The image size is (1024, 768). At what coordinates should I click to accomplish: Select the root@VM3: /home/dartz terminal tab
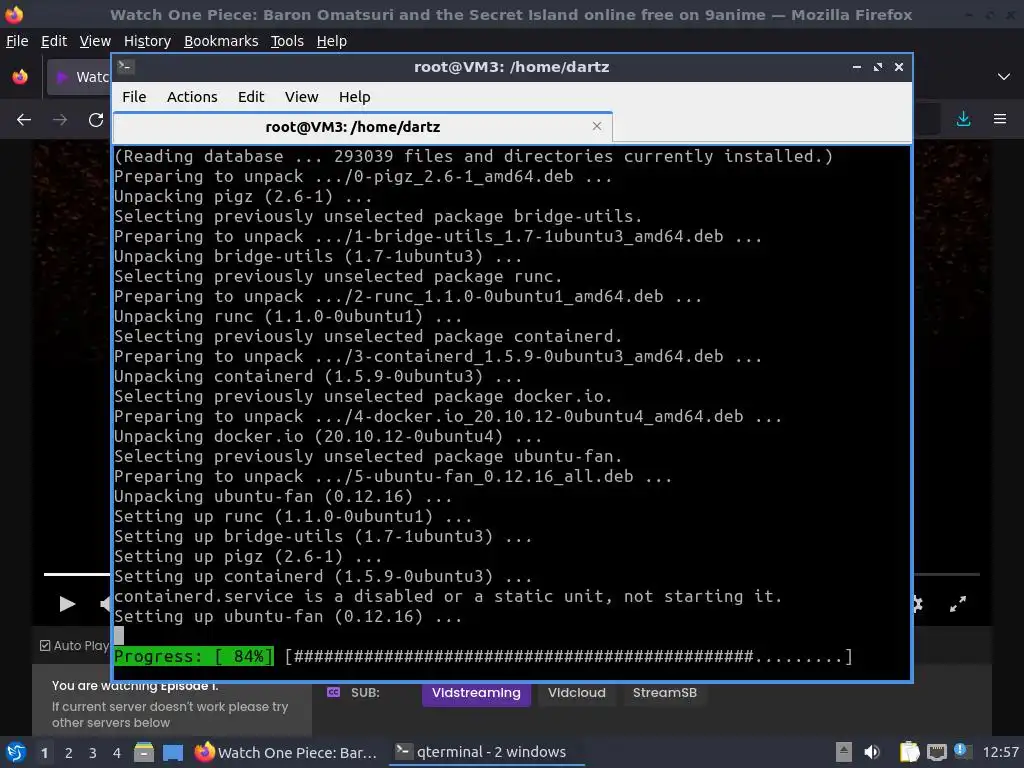(353, 127)
